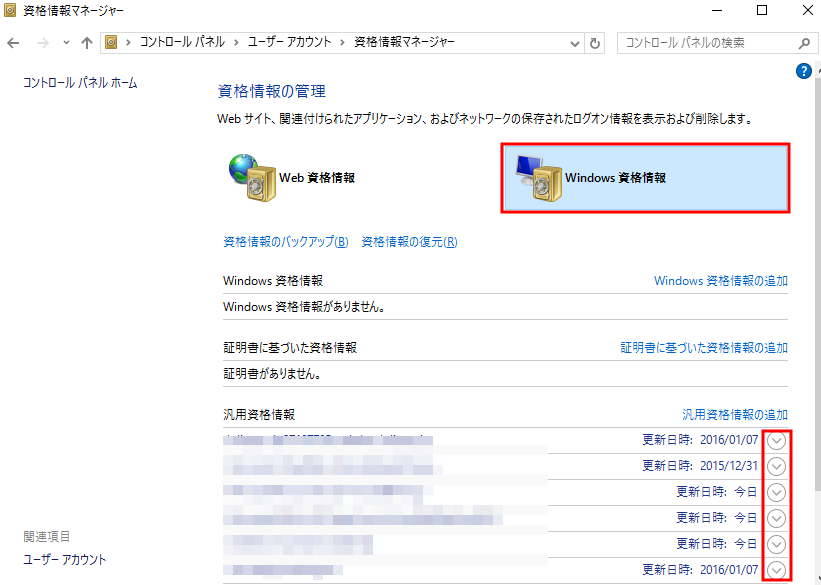Click breadcrumb arrow after ユーザー アカウント
The height and width of the screenshot is (585, 821).
(342, 43)
